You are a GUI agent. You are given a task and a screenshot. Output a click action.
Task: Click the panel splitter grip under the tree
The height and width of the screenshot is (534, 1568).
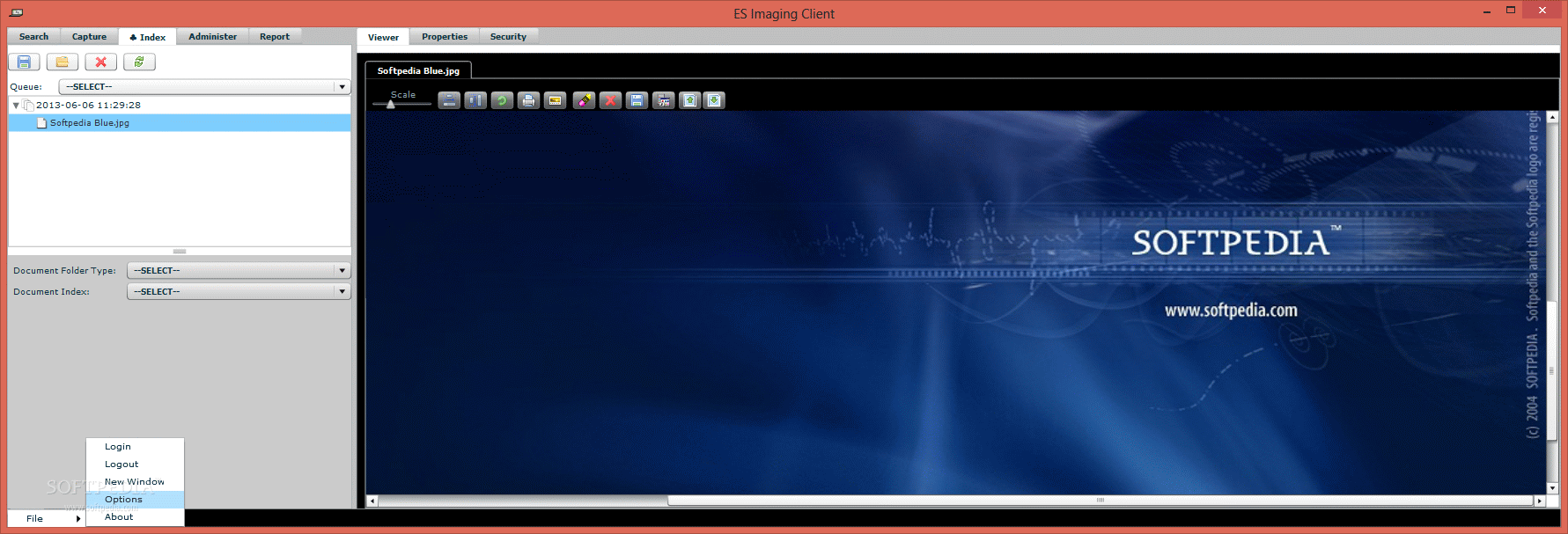[x=180, y=252]
